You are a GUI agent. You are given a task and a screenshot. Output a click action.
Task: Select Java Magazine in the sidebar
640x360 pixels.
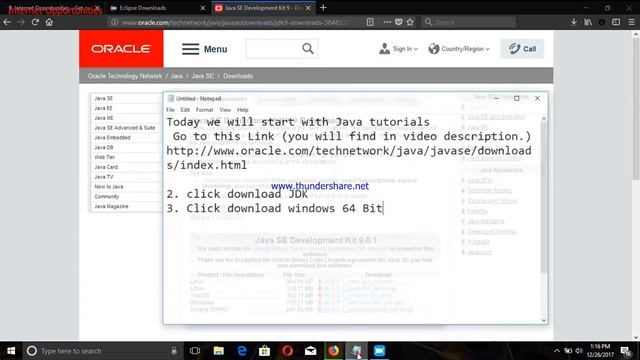[x=111, y=206]
